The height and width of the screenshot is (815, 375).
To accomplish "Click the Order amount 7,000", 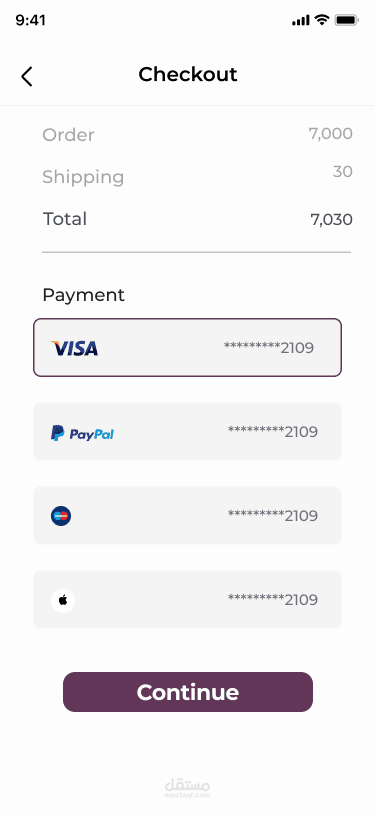I will click(x=331, y=134).
